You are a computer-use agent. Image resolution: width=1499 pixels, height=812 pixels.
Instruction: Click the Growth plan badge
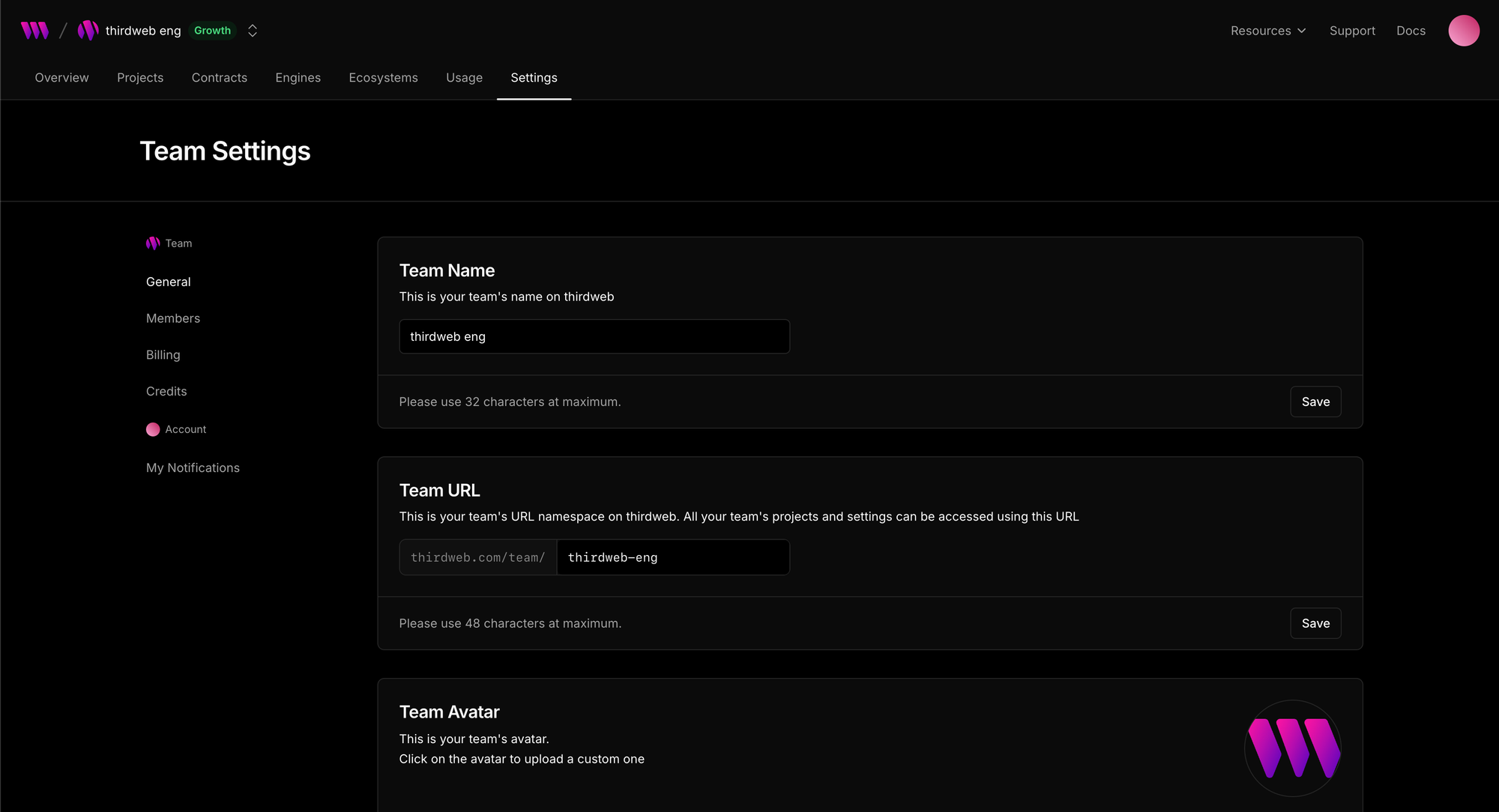tap(212, 31)
